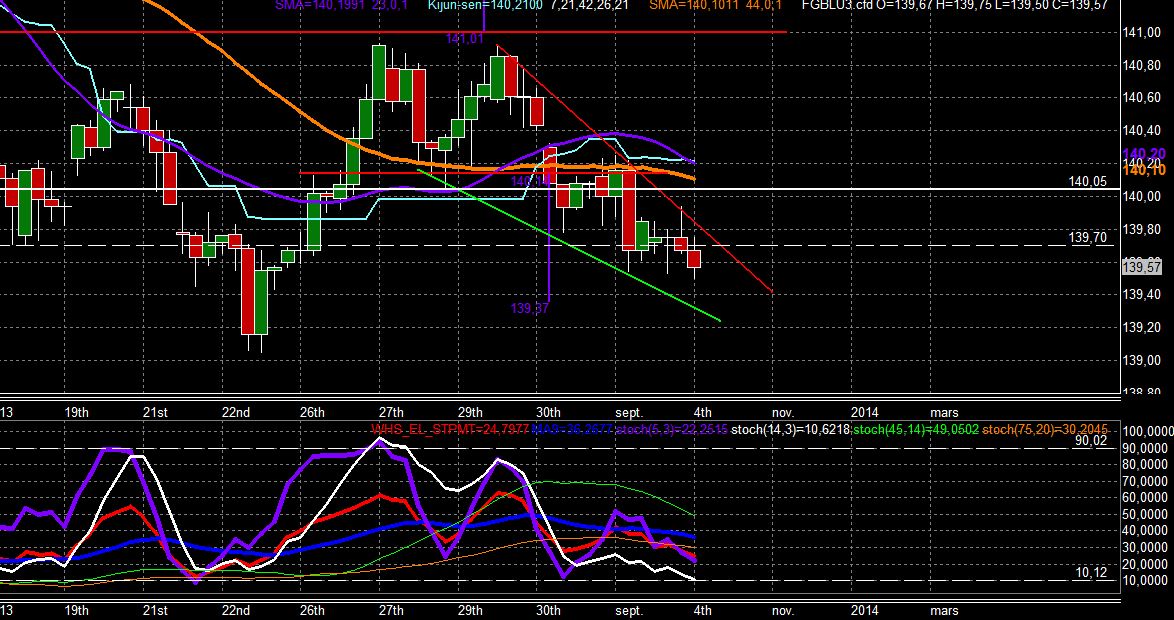Click the 30th label on price chart date axis
Viewport: 1174px width, 620px height.
tap(548, 413)
